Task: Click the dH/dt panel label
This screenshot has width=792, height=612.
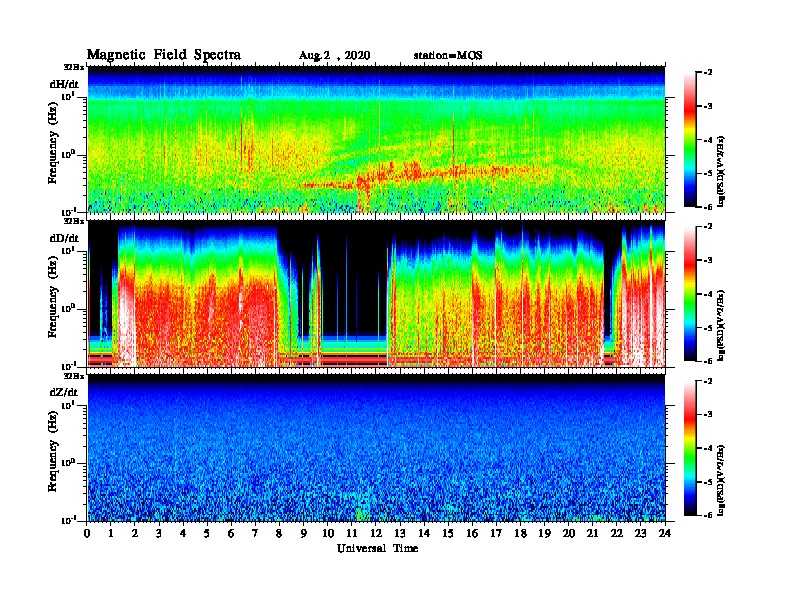Action: (64, 84)
